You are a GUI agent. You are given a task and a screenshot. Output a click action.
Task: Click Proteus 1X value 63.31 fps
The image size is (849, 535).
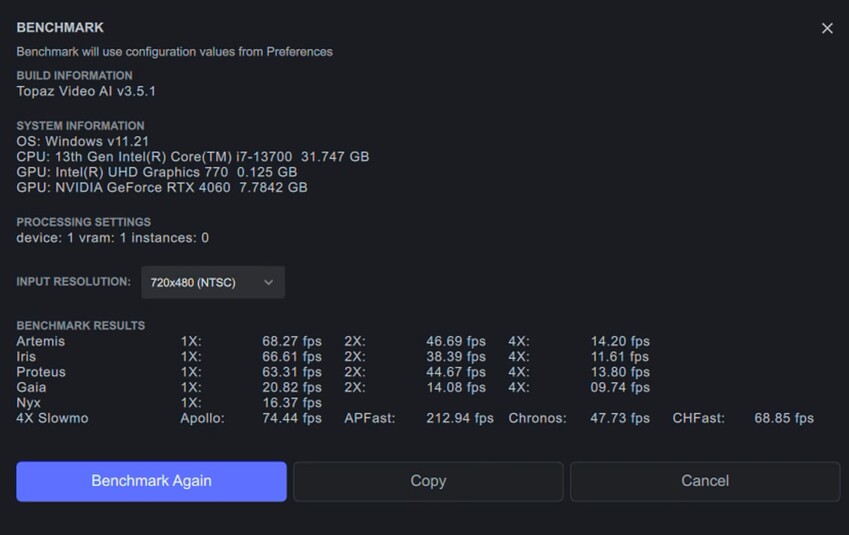click(292, 372)
